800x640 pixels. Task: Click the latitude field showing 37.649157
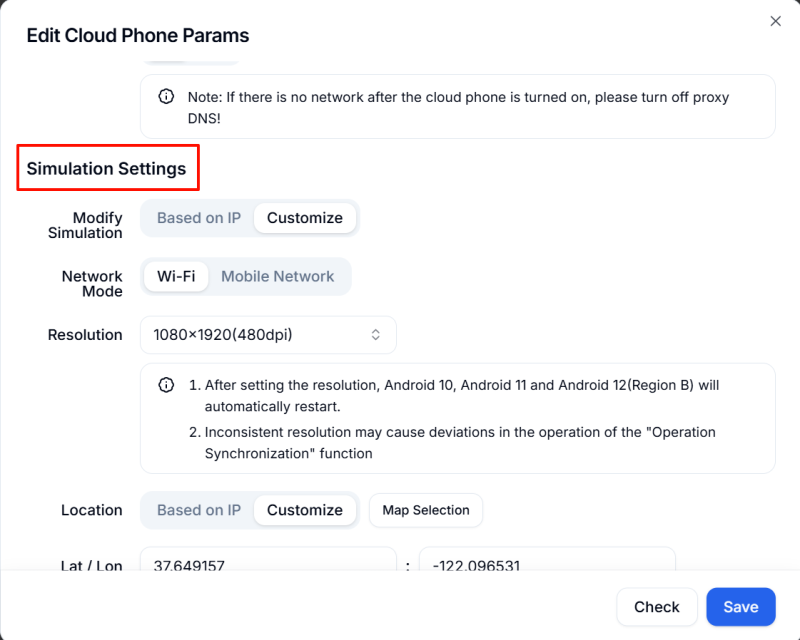pyautogui.click(x=268, y=562)
